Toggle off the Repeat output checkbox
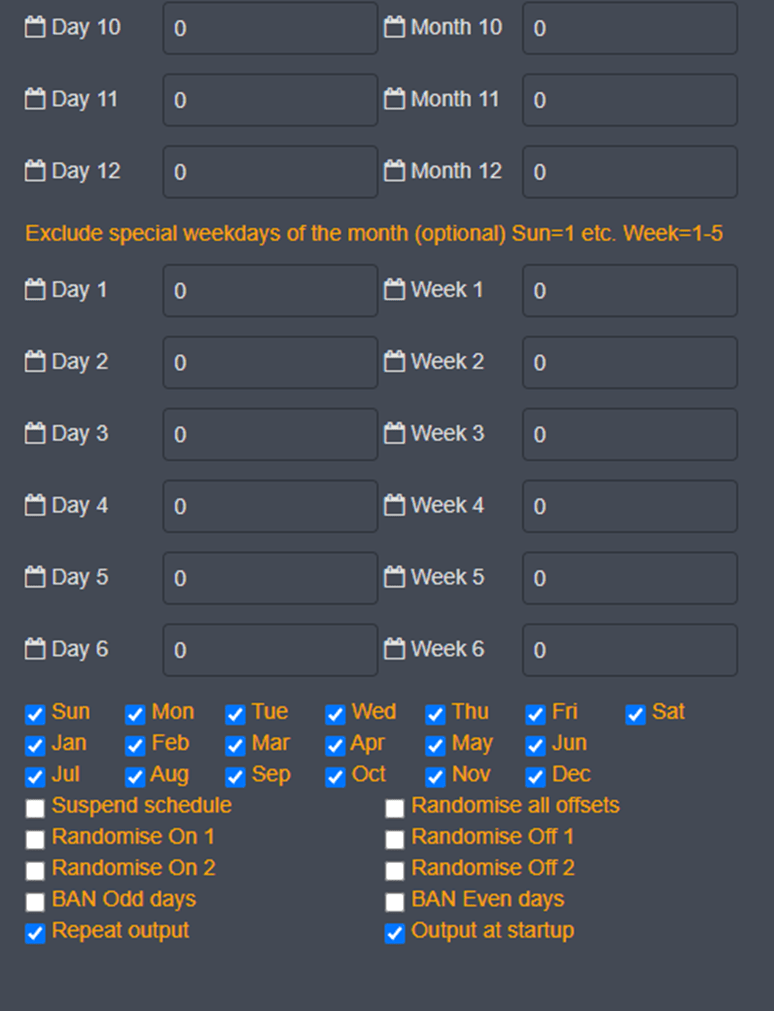The image size is (774, 1011). [x=35, y=933]
